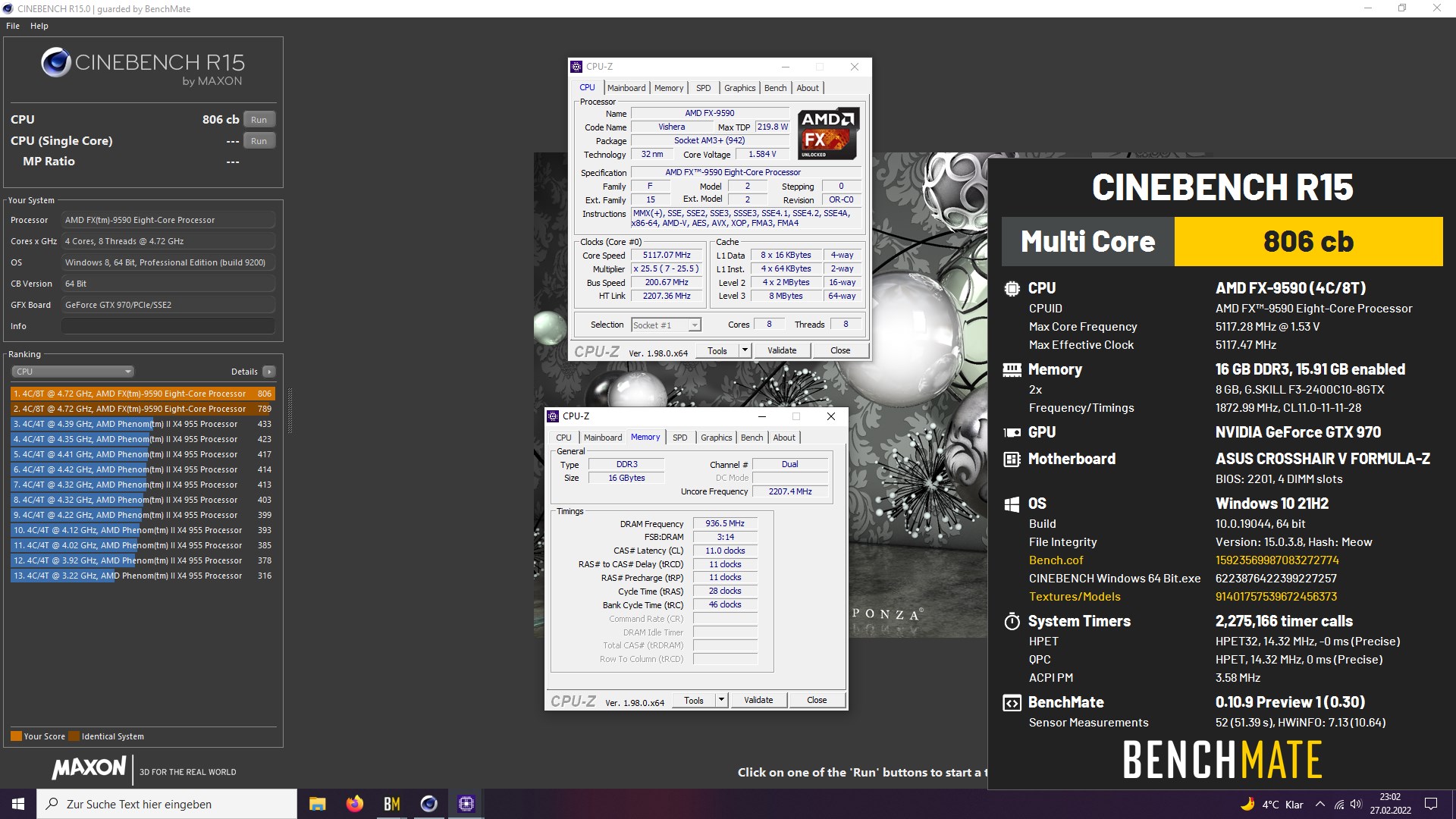This screenshot has width=1456, height=819.
Task: Click the weather moon icon on taskbar
Action: 1247,804
